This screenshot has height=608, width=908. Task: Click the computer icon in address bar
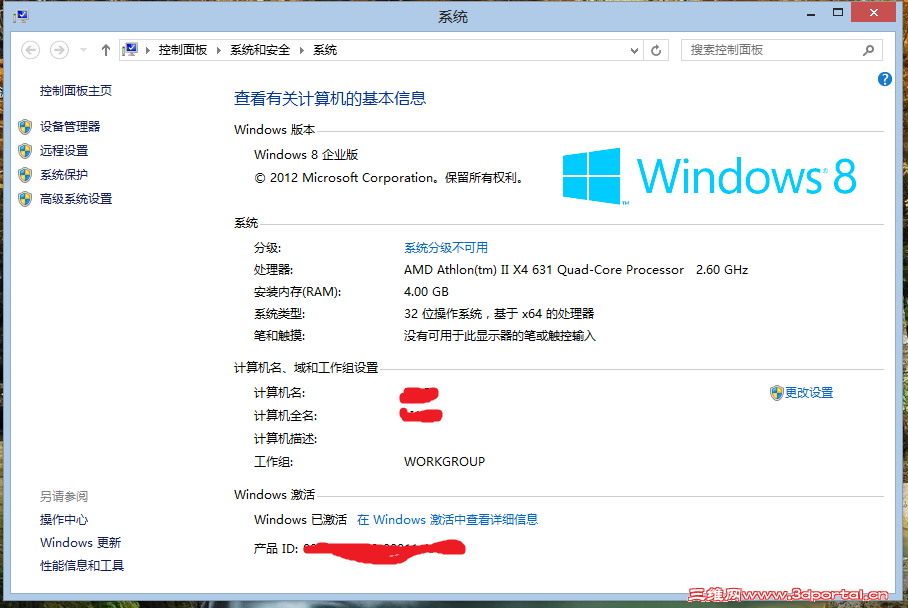[130, 50]
